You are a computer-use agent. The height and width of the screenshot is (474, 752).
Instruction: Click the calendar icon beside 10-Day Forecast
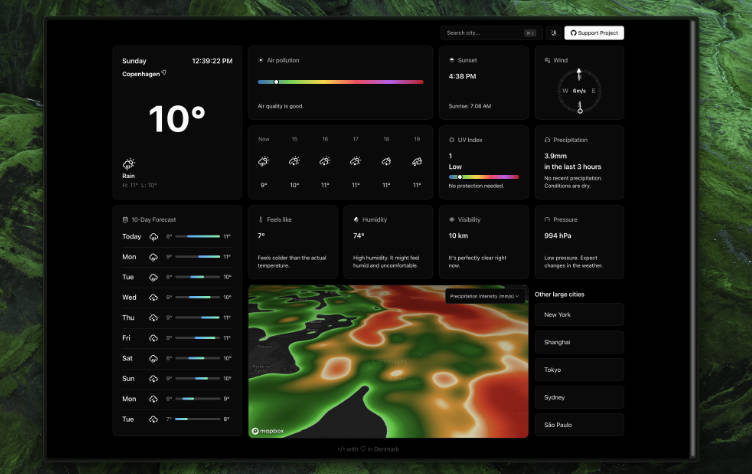coord(124,219)
